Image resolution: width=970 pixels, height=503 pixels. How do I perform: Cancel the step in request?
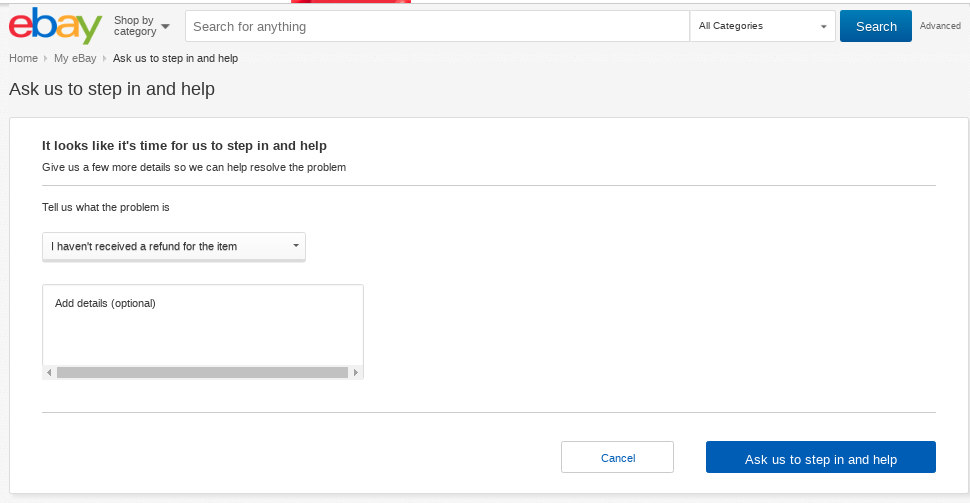pos(617,457)
